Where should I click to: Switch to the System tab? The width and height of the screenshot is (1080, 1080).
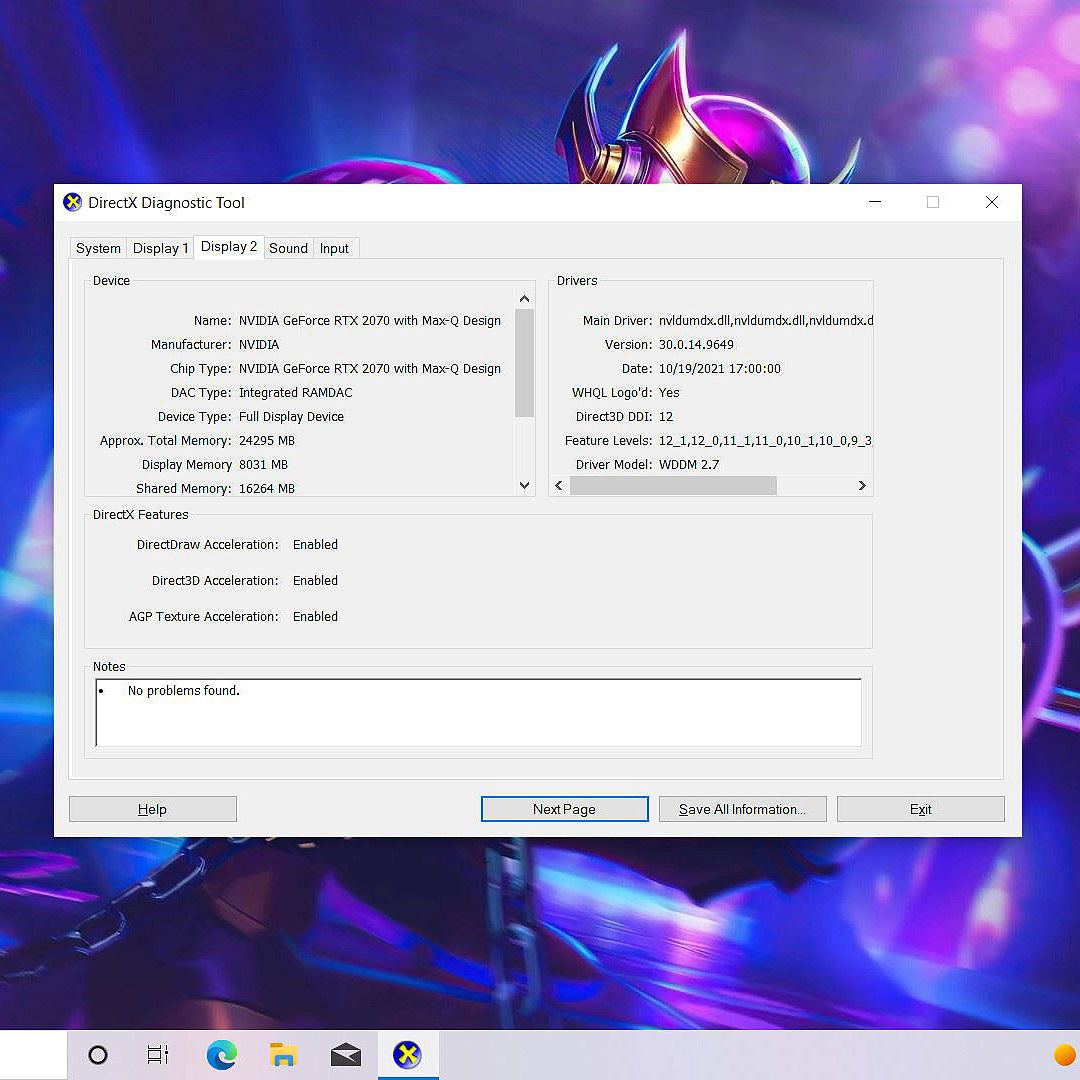coord(98,249)
